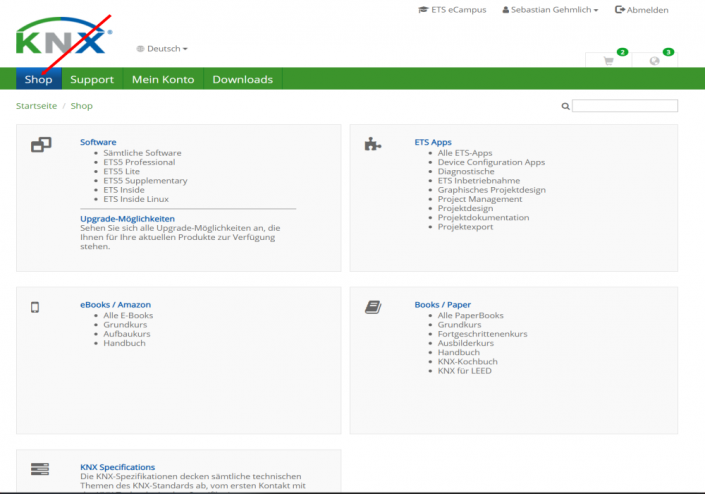Click the KNX logo

(x=62, y=38)
